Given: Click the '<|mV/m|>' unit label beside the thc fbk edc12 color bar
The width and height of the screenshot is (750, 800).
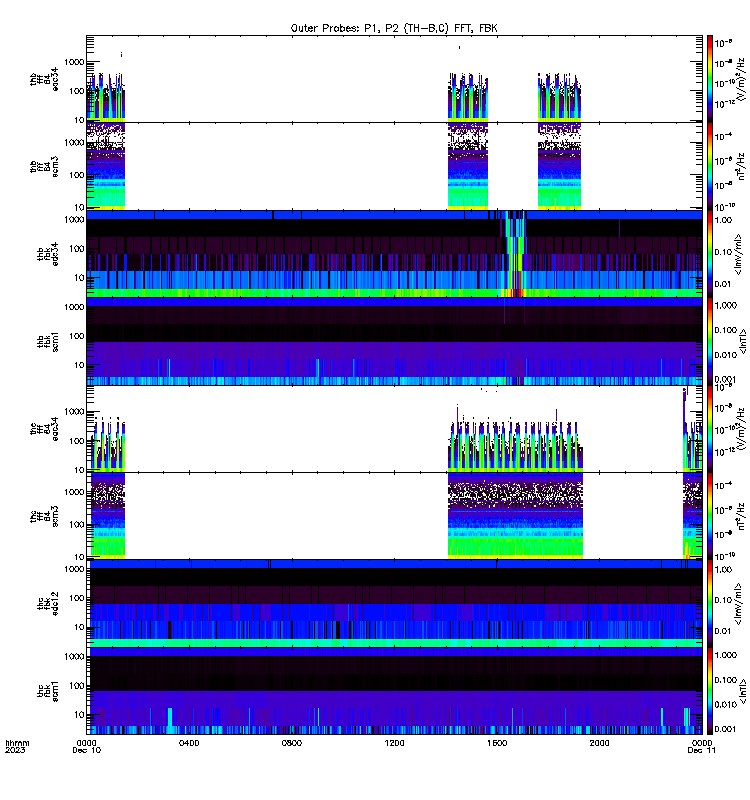Looking at the screenshot, I should 738,604.
